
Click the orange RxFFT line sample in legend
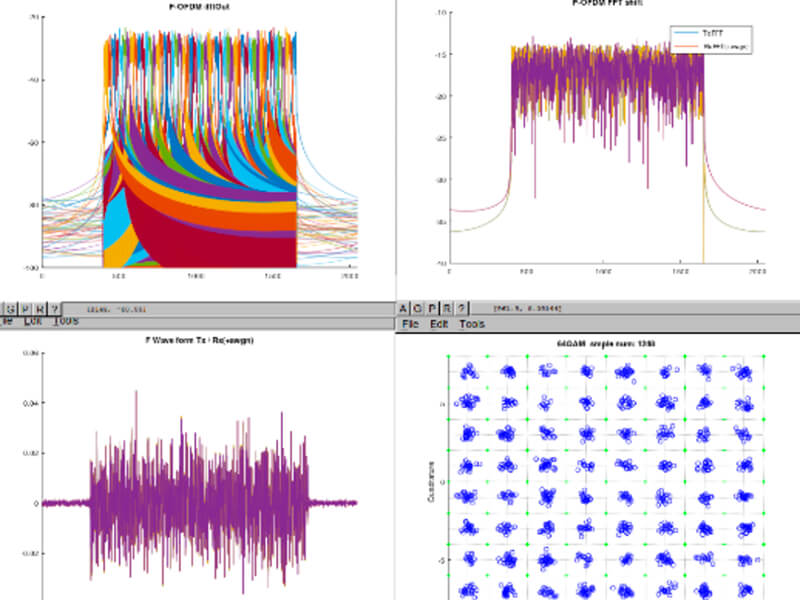(x=687, y=45)
